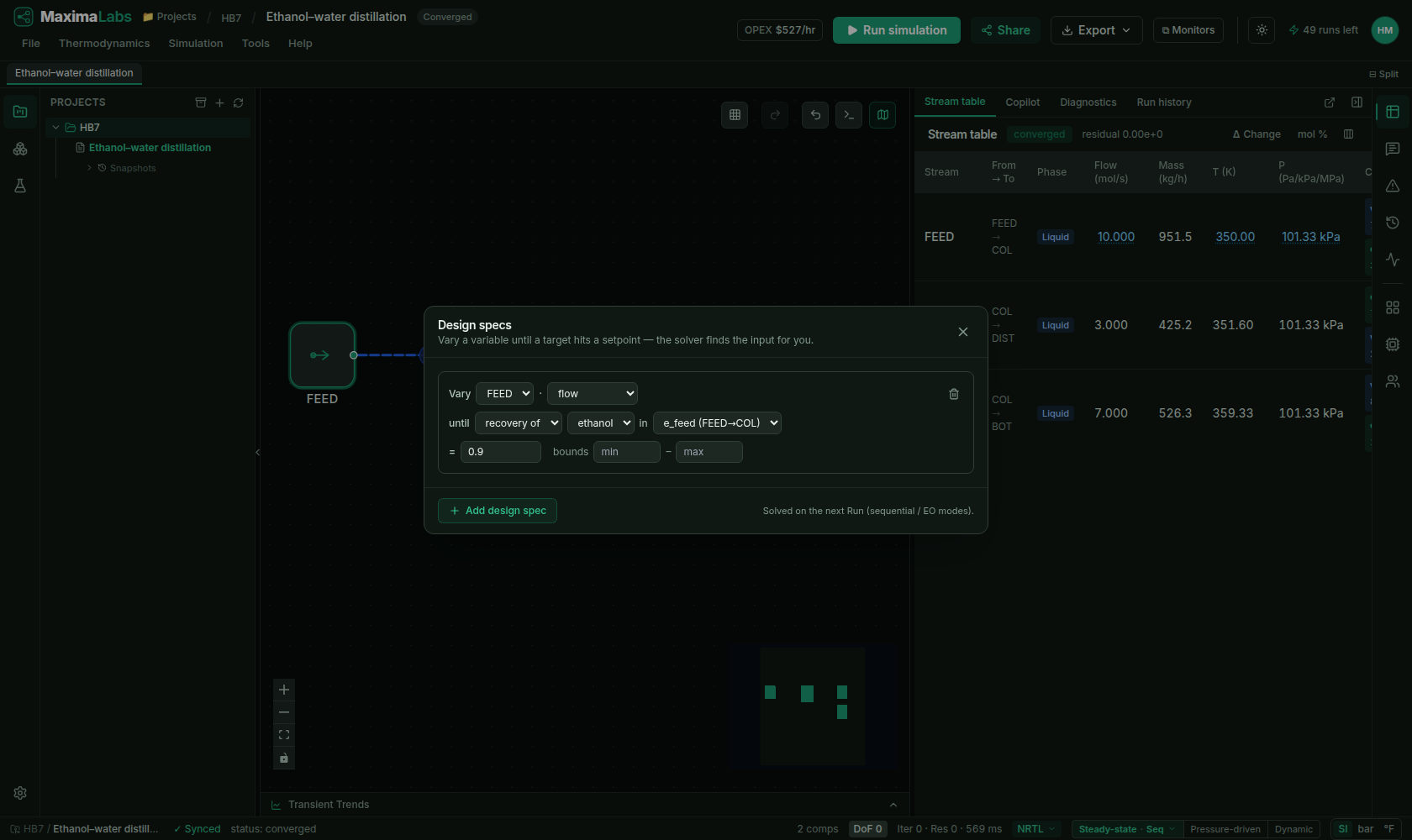Image resolution: width=1412 pixels, height=840 pixels.
Task: Toggle mol % composition basis
Action: click(1312, 134)
